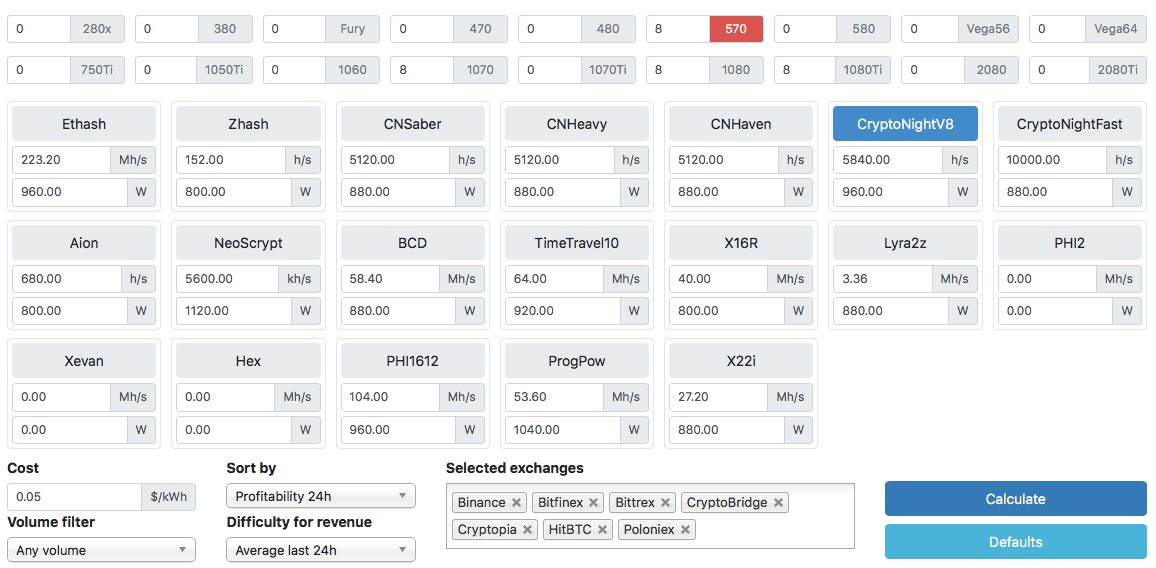
Task: Select the X16R algorithm button
Action: point(741,243)
